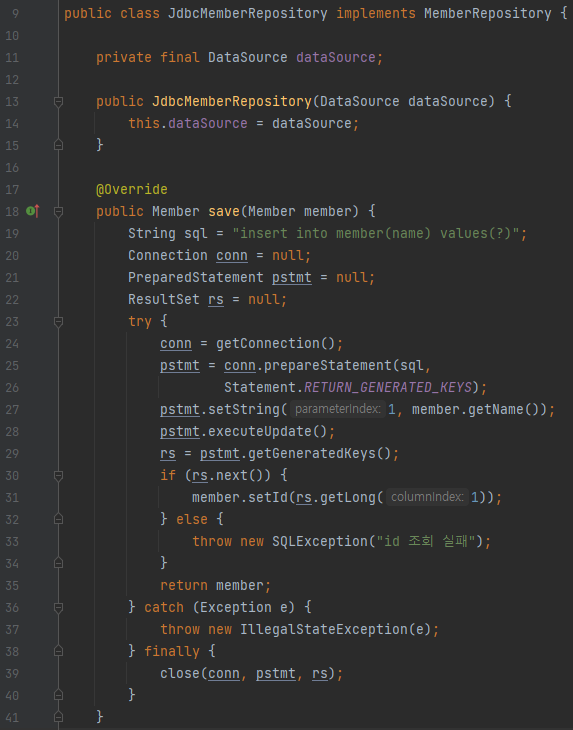Click the IllegalStateException class name
The height and width of the screenshot is (730, 573).
(x=324, y=629)
